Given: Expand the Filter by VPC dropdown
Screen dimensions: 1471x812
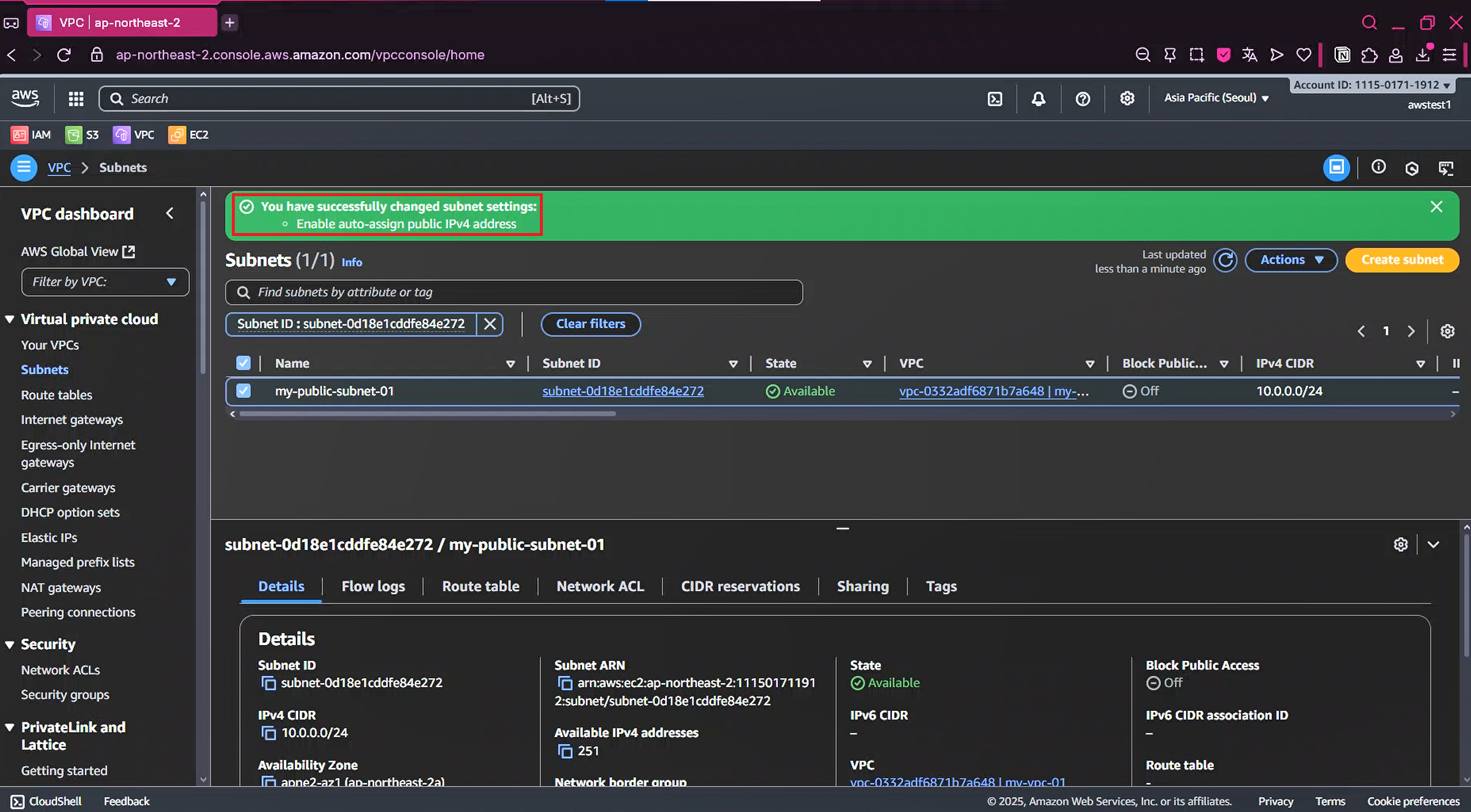Looking at the screenshot, I should [x=105, y=282].
